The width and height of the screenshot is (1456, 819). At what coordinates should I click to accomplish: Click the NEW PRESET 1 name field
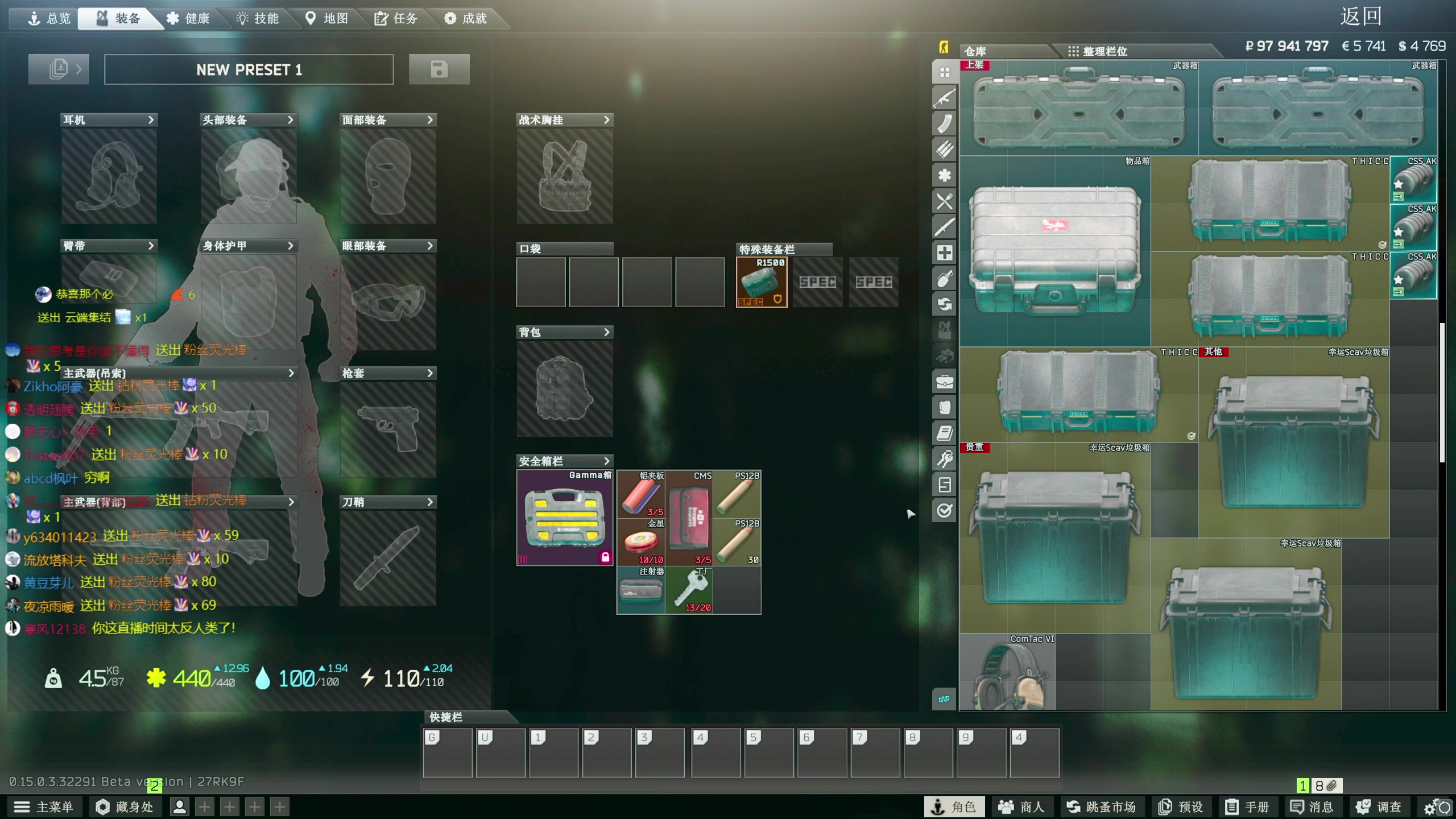point(249,69)
